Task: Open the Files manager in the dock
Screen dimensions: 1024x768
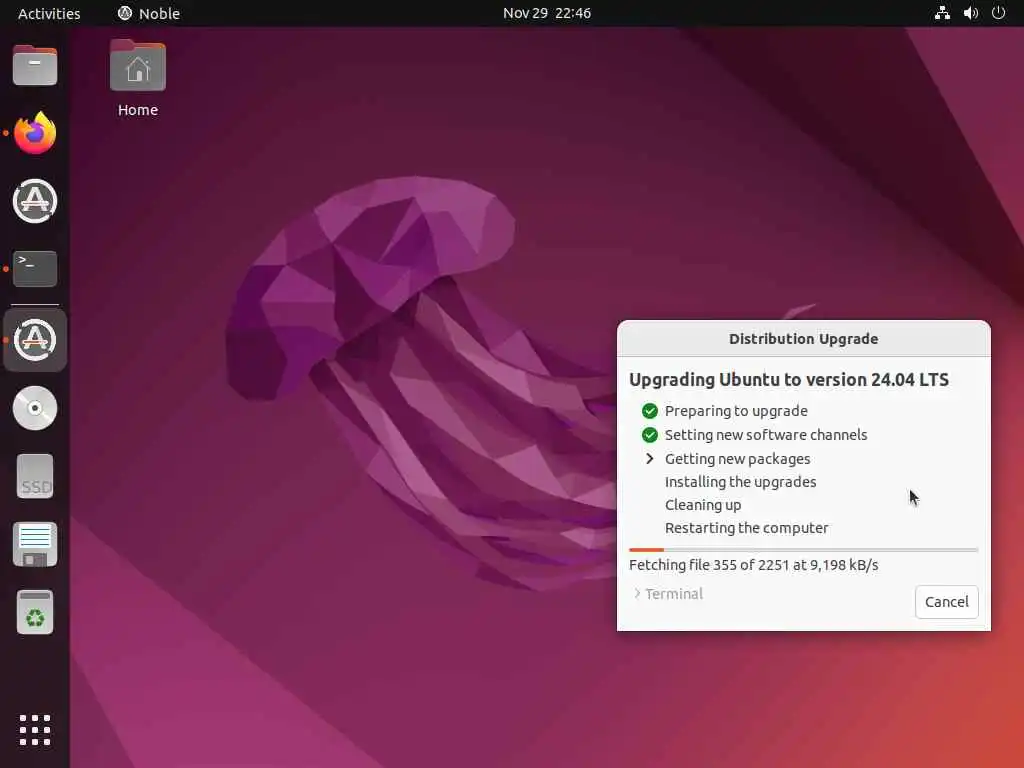Action: pos(35,65)
